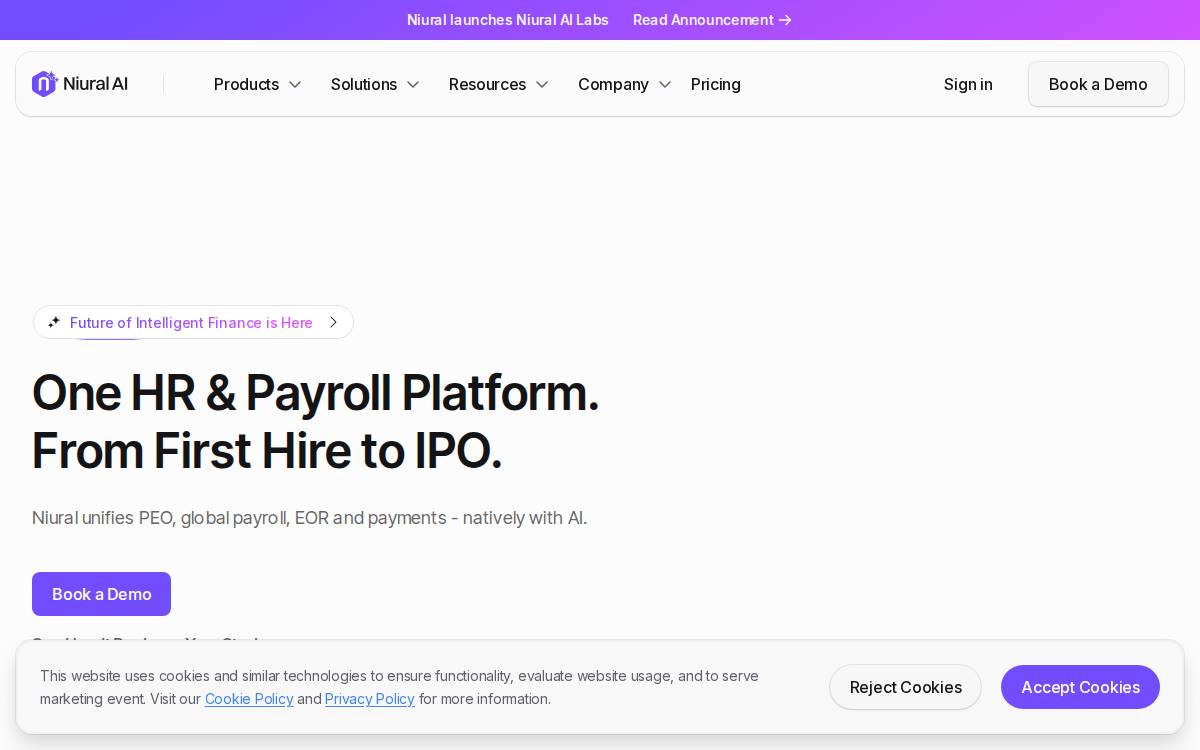The image size is (1200, 750).
Task: Click Niural launches Niural AI Labs text
Action: 507,20
